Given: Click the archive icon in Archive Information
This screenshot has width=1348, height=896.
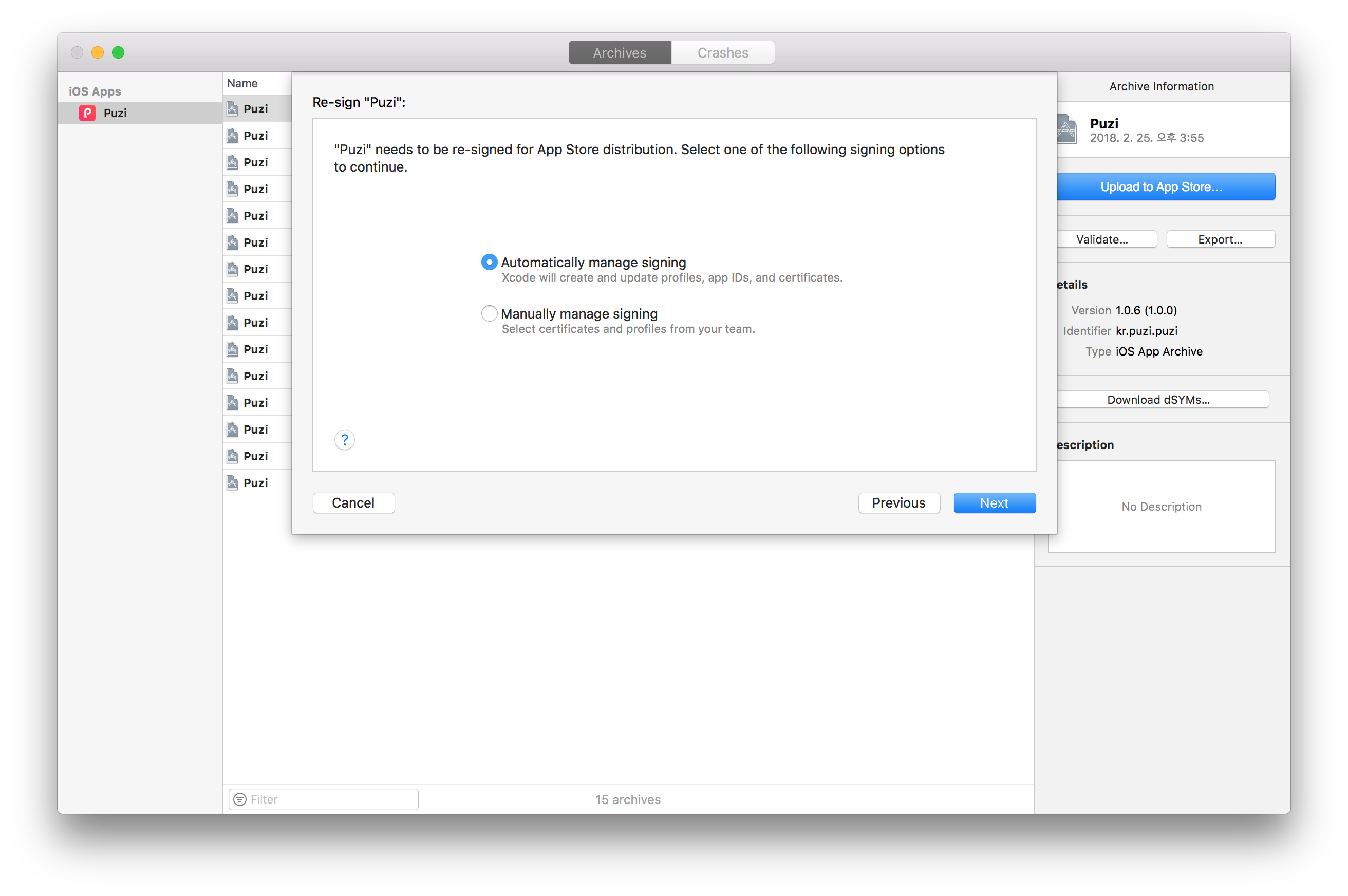Looking at the screenshot, I should (1066, 129).
